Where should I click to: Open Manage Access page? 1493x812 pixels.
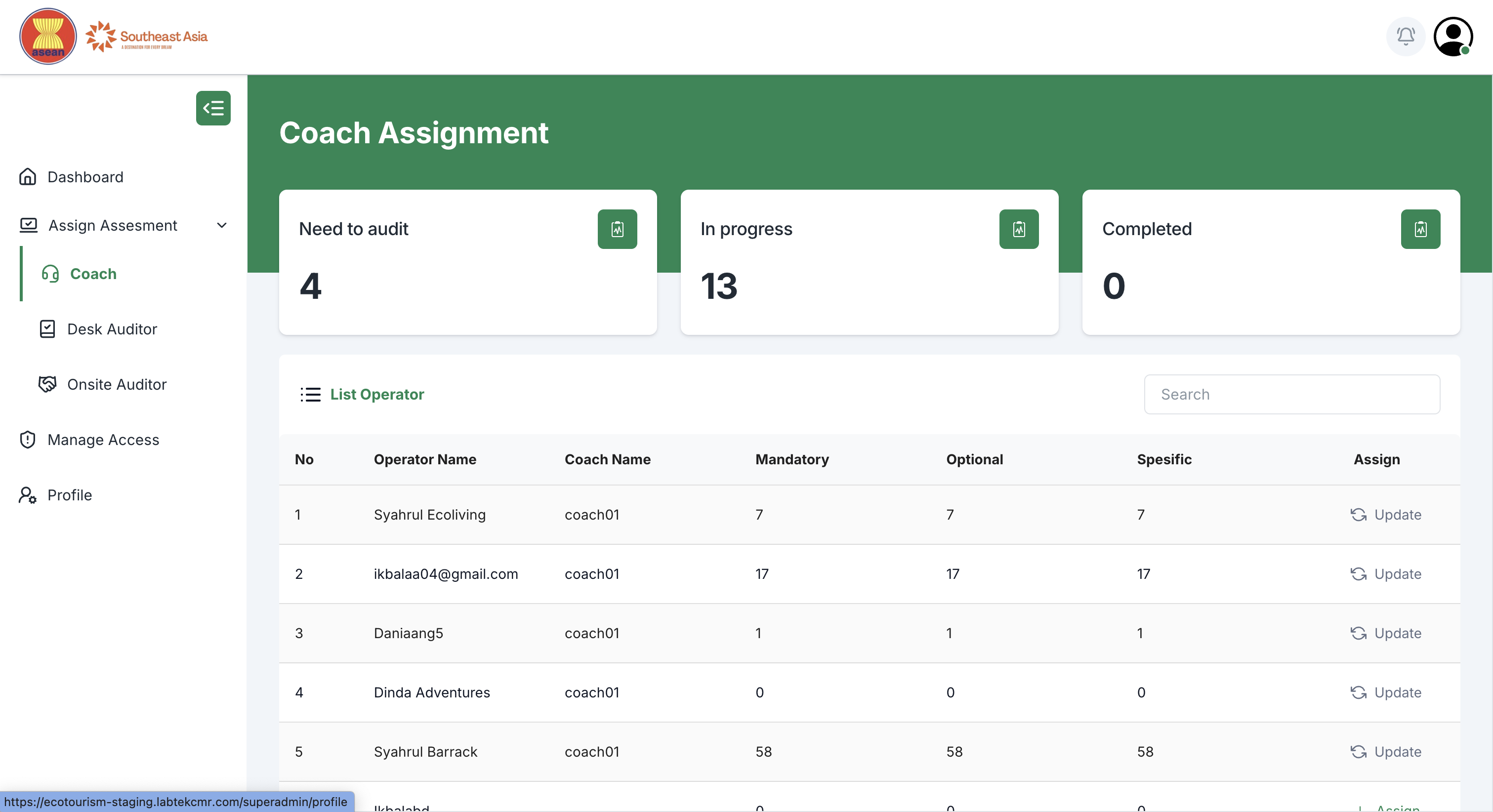[103, 440]
